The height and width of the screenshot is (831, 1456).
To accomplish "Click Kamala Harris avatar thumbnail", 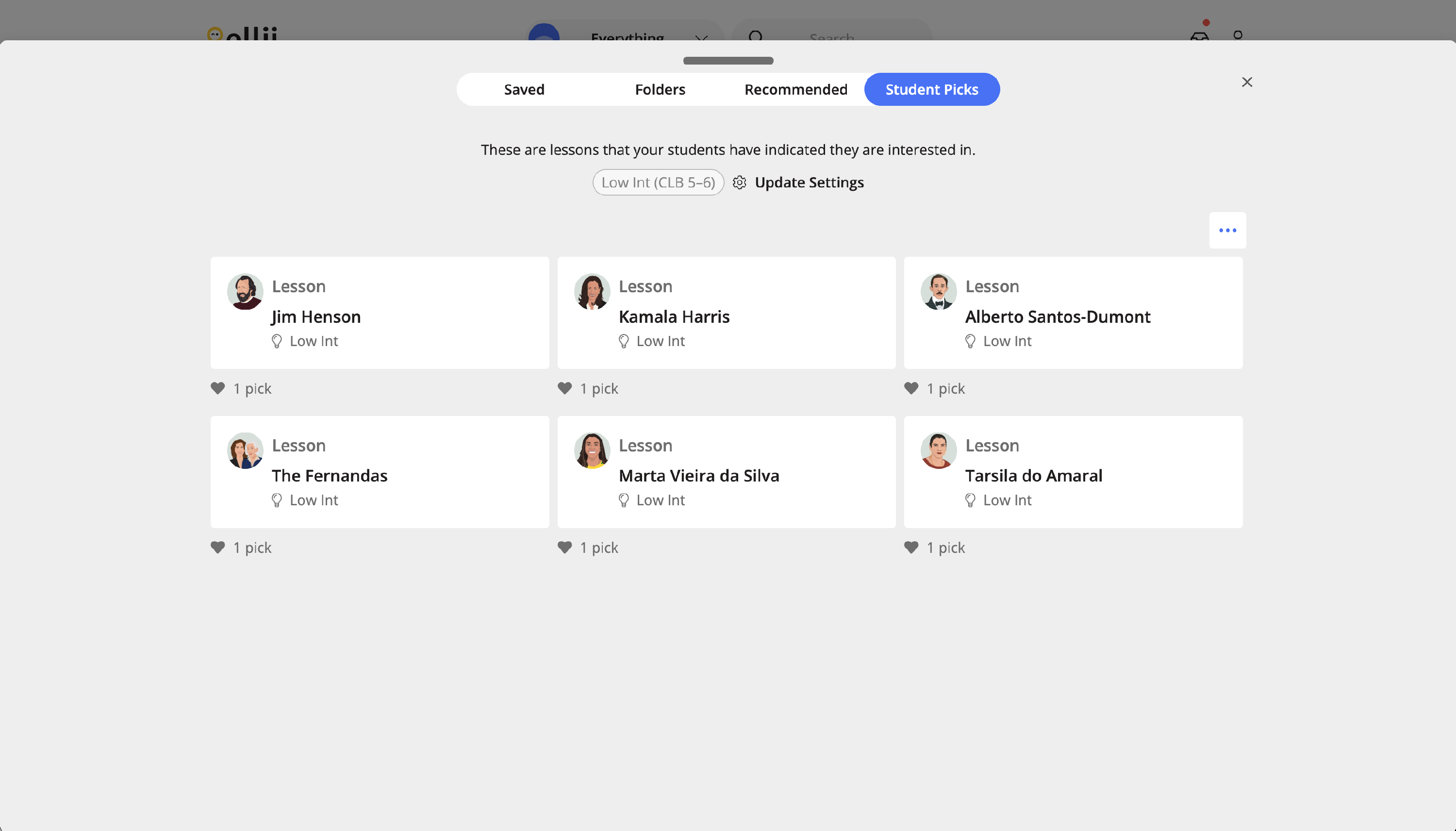I will (592, 292).
